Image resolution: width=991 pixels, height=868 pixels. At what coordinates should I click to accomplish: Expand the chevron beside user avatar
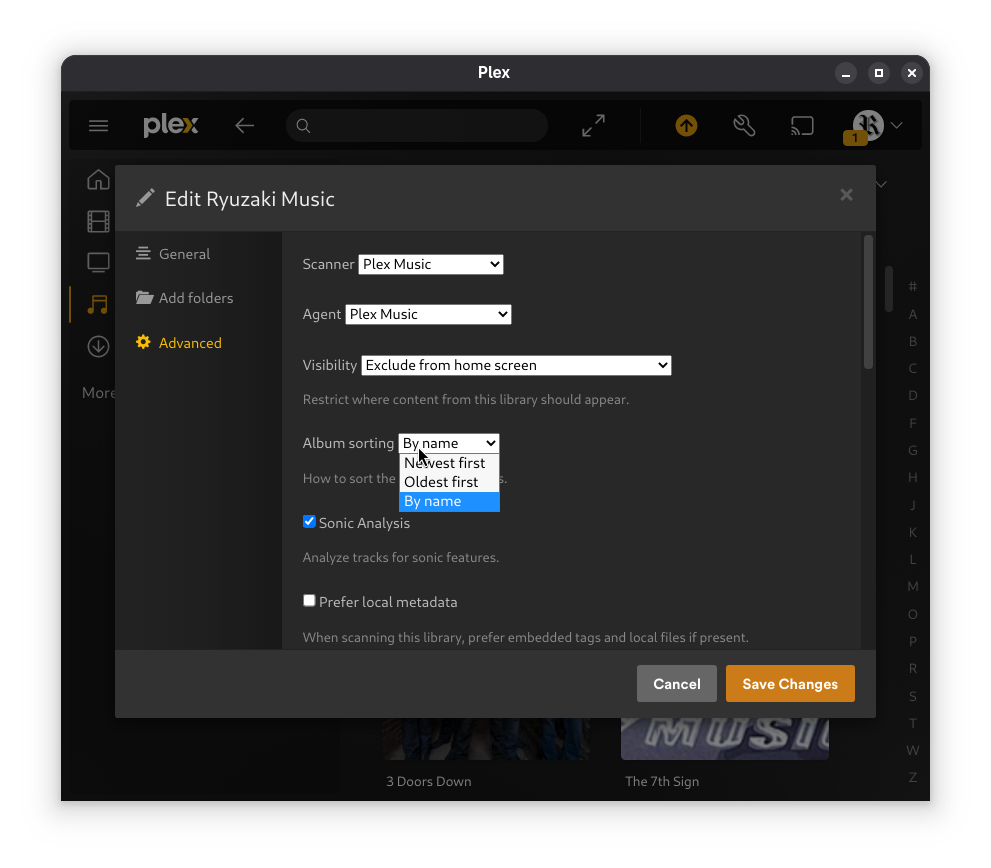896,125
